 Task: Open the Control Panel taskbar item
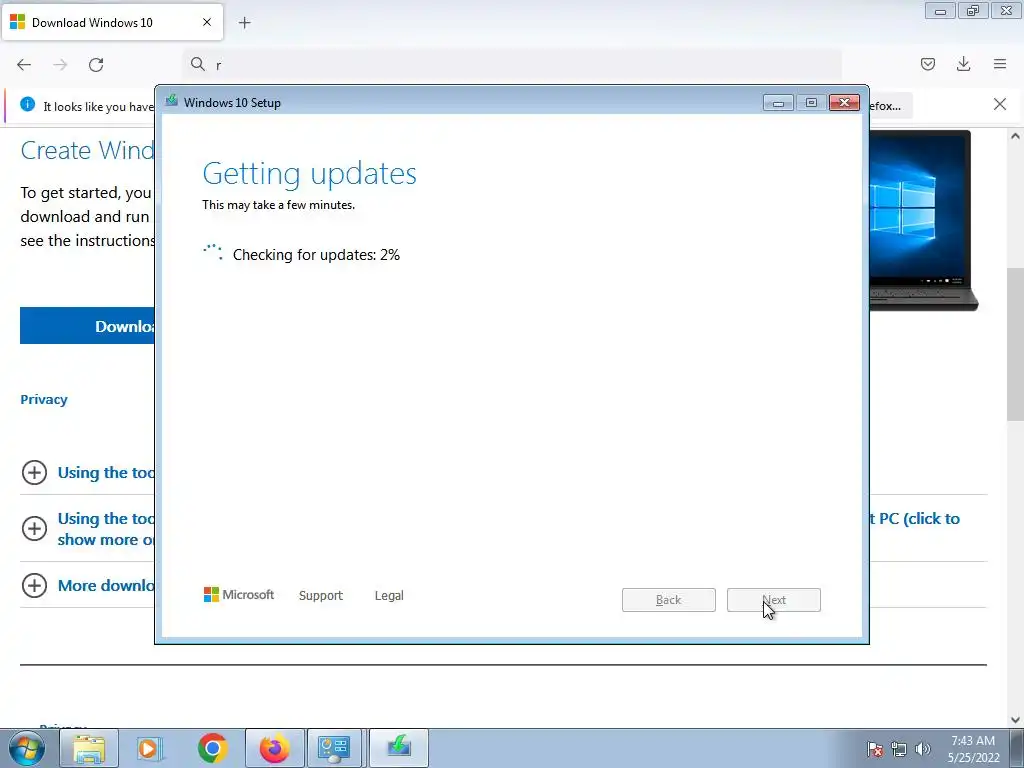(334, 748)
